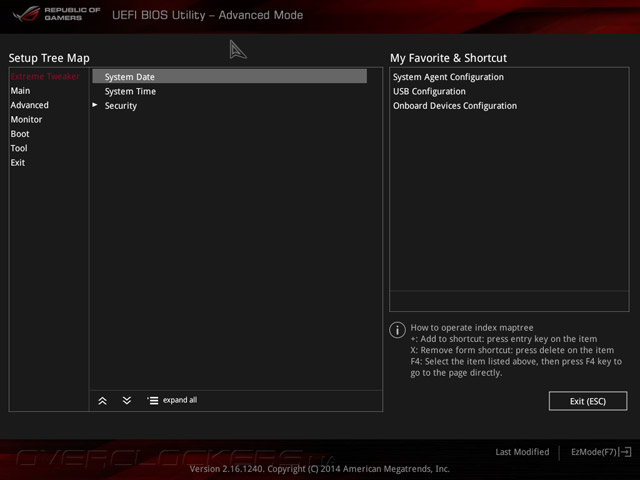The image size is (640, 480).
Task: Click the 'Add to shortcut' instruction line
Action: 504,339
